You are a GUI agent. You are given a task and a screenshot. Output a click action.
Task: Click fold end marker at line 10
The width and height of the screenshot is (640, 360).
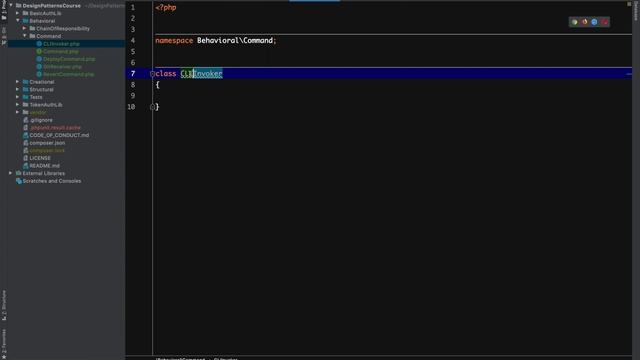(x=152, y=107)
